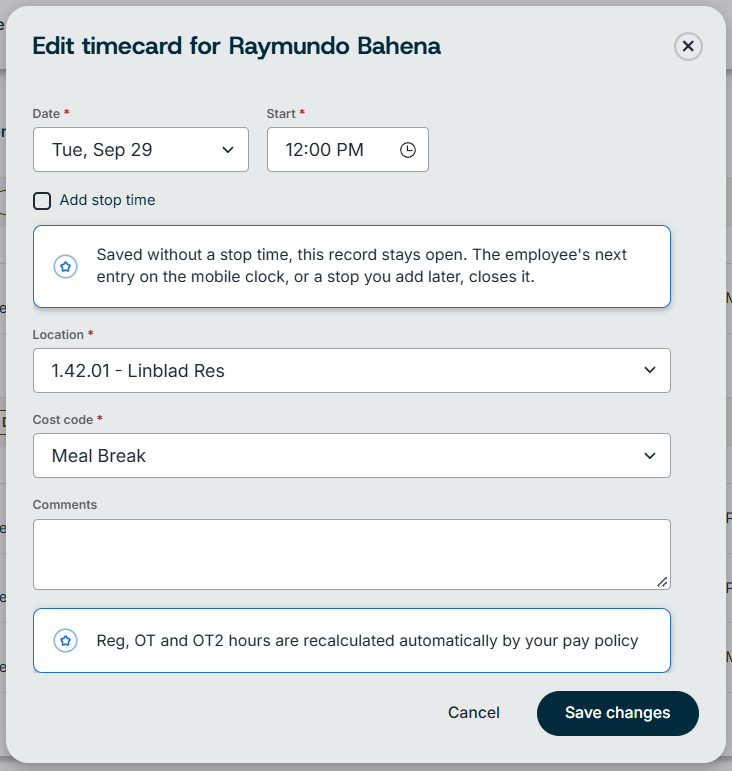Image resolution: width=732 pixels, height=771 pixels.
Task: Click the Start time field 12:00 PM
Action: pyautogui.click(x=348, y=149)
